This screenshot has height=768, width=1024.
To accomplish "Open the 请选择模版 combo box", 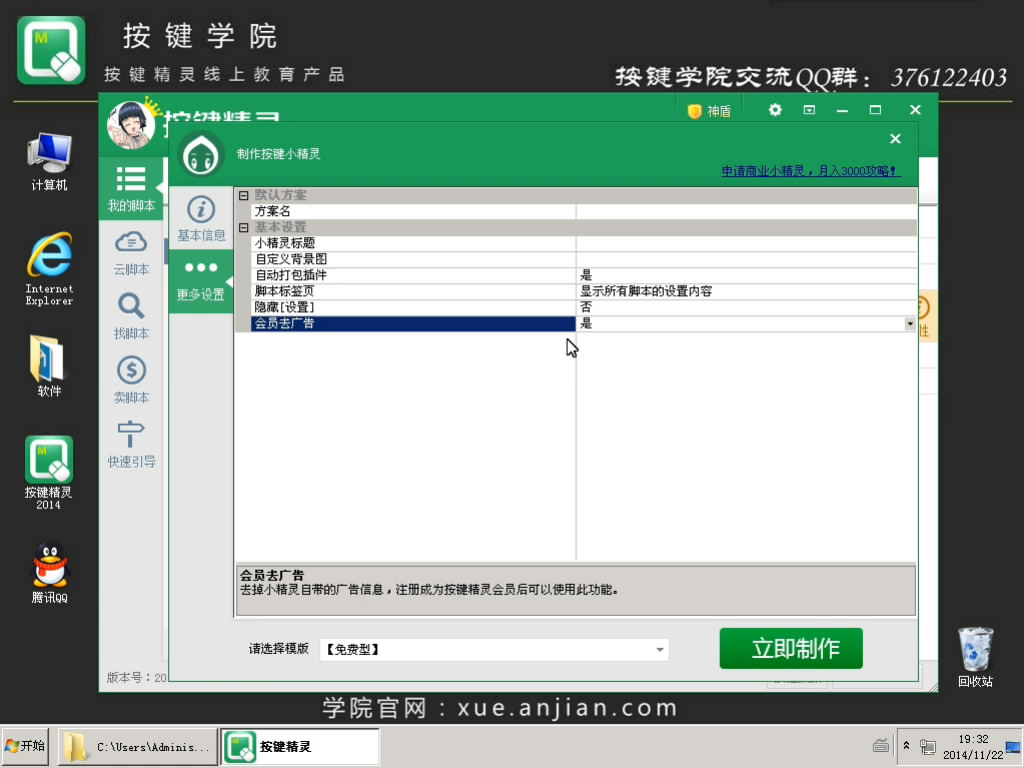I will click(494, 649).
